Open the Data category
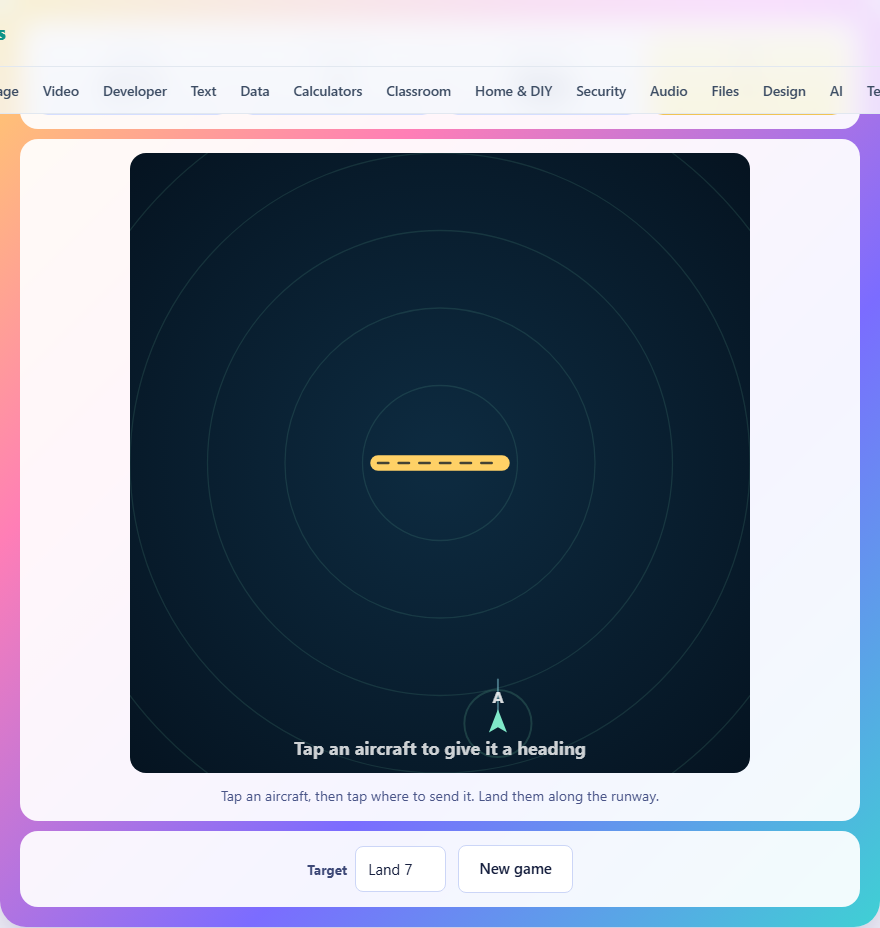Image resolution: width=880 pixels, height=928 pixels. point(254,91)
